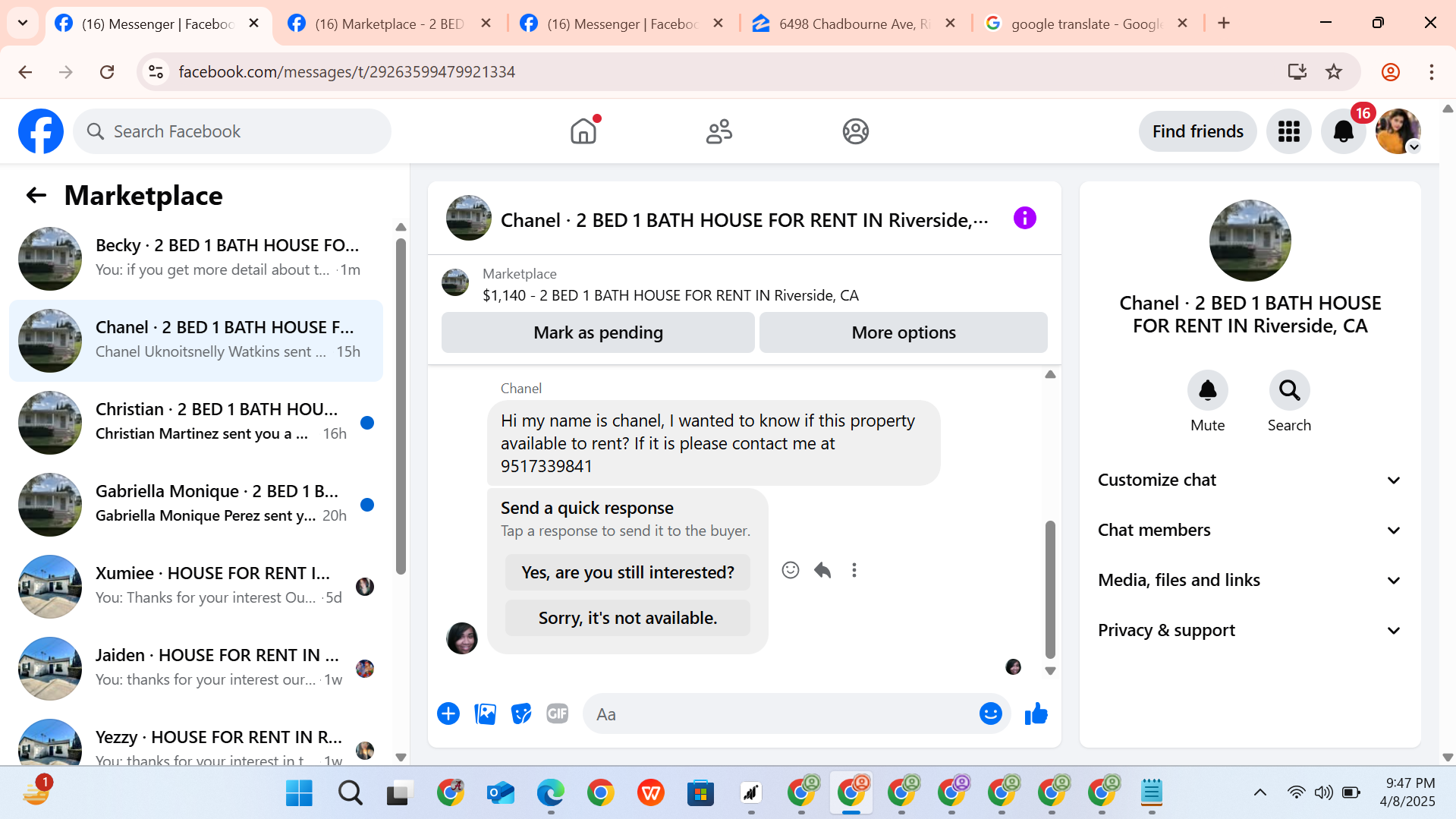Open the account profile picture menu
Image resolution: width=1456 pixels, height=819 pixels.
coord(1398,131)
